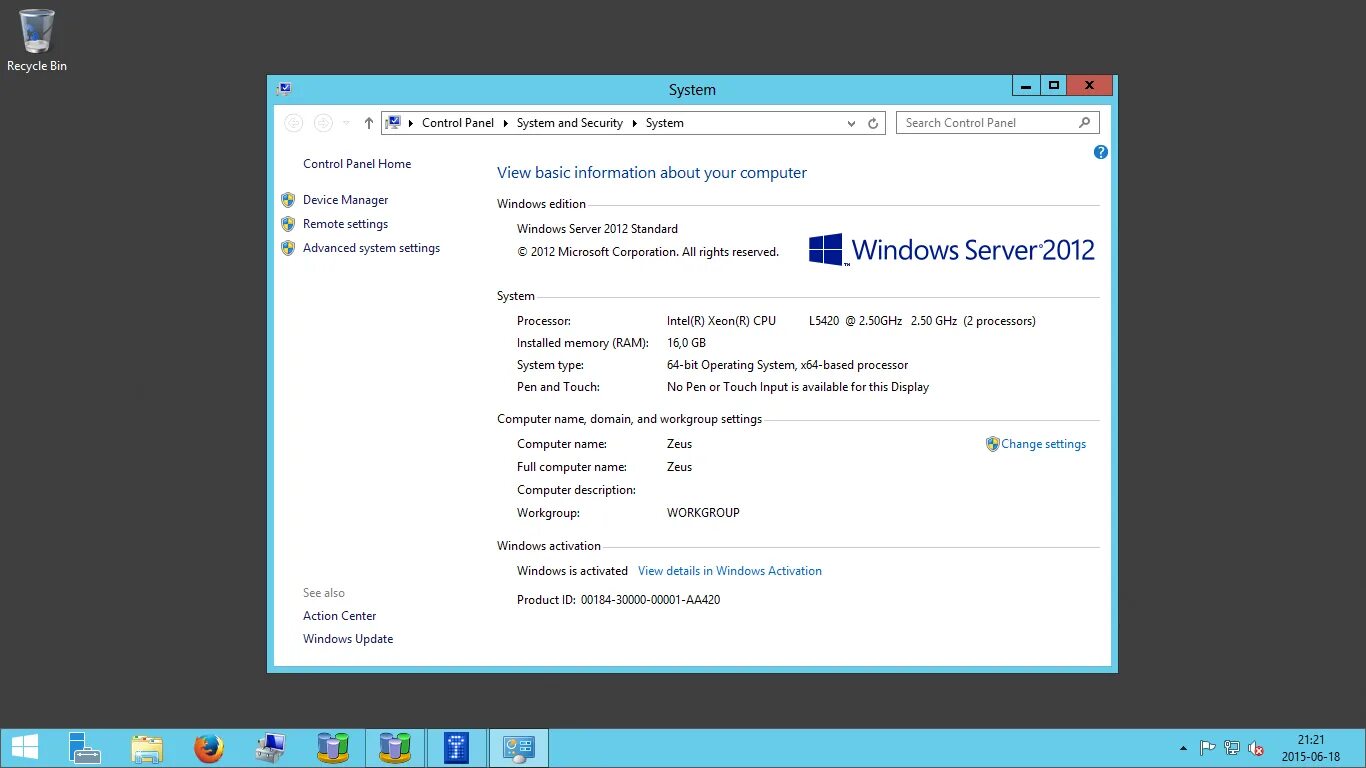
Task: Click '64-bit Operating System, x64-based processor' text
Action: (787, 365)
